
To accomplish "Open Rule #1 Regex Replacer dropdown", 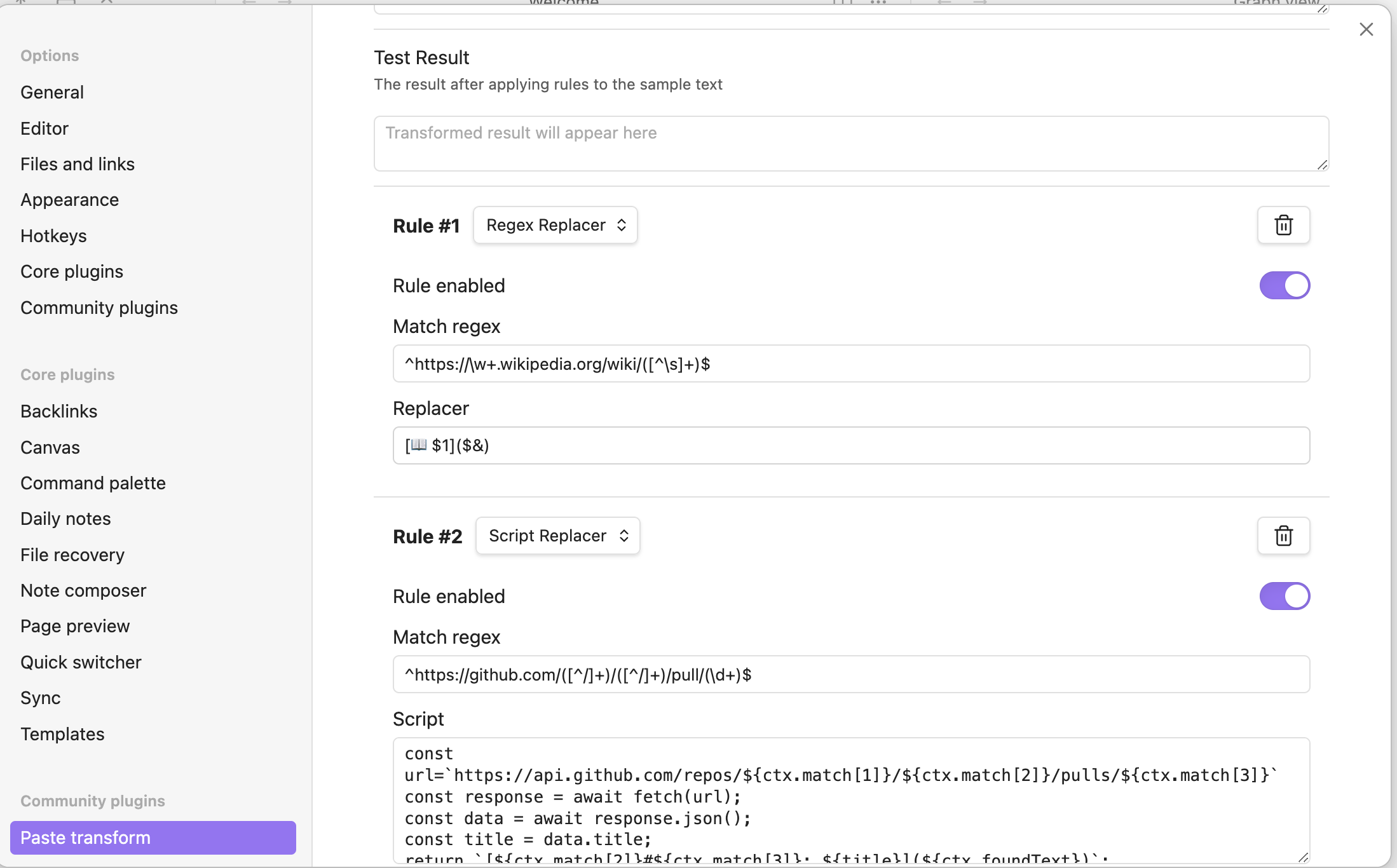I will point(555,225).
